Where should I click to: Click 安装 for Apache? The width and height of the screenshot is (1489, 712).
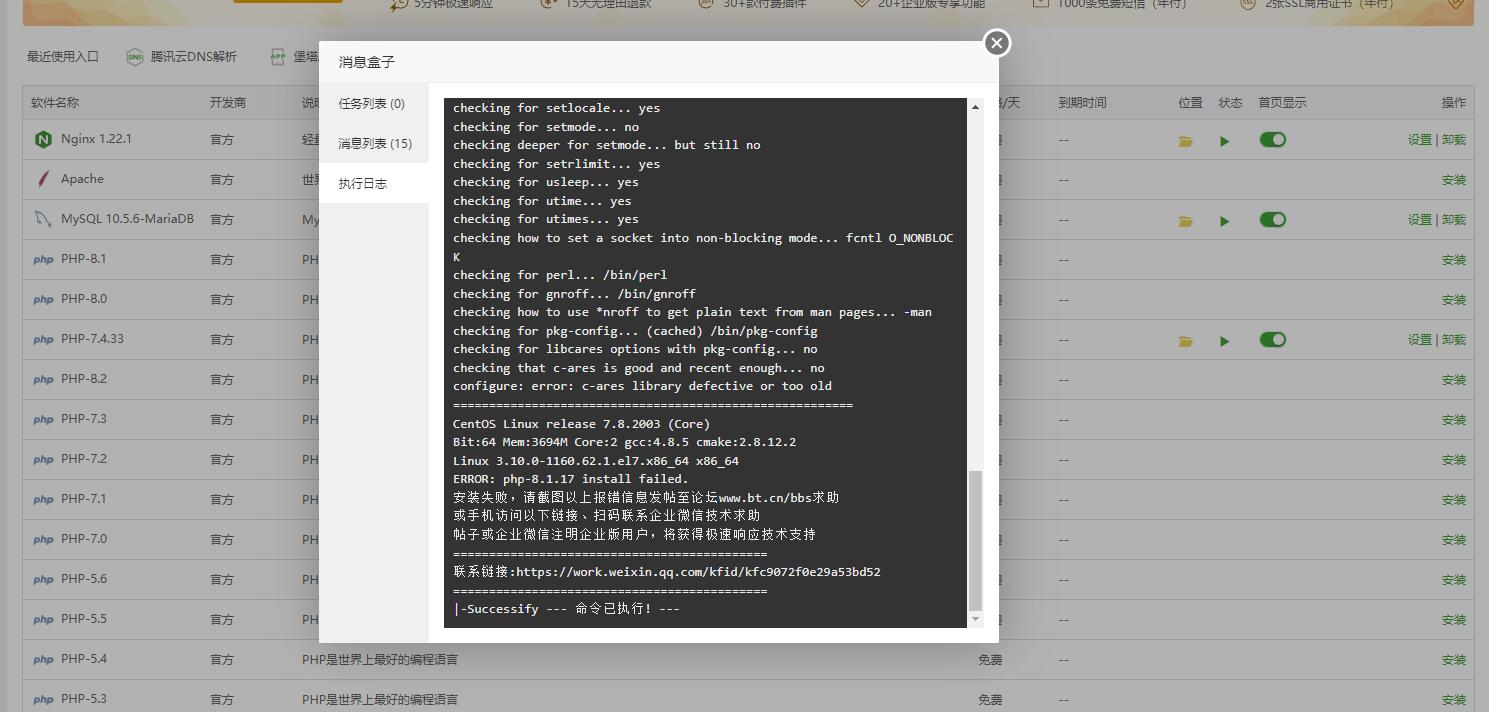[1454, 180]
